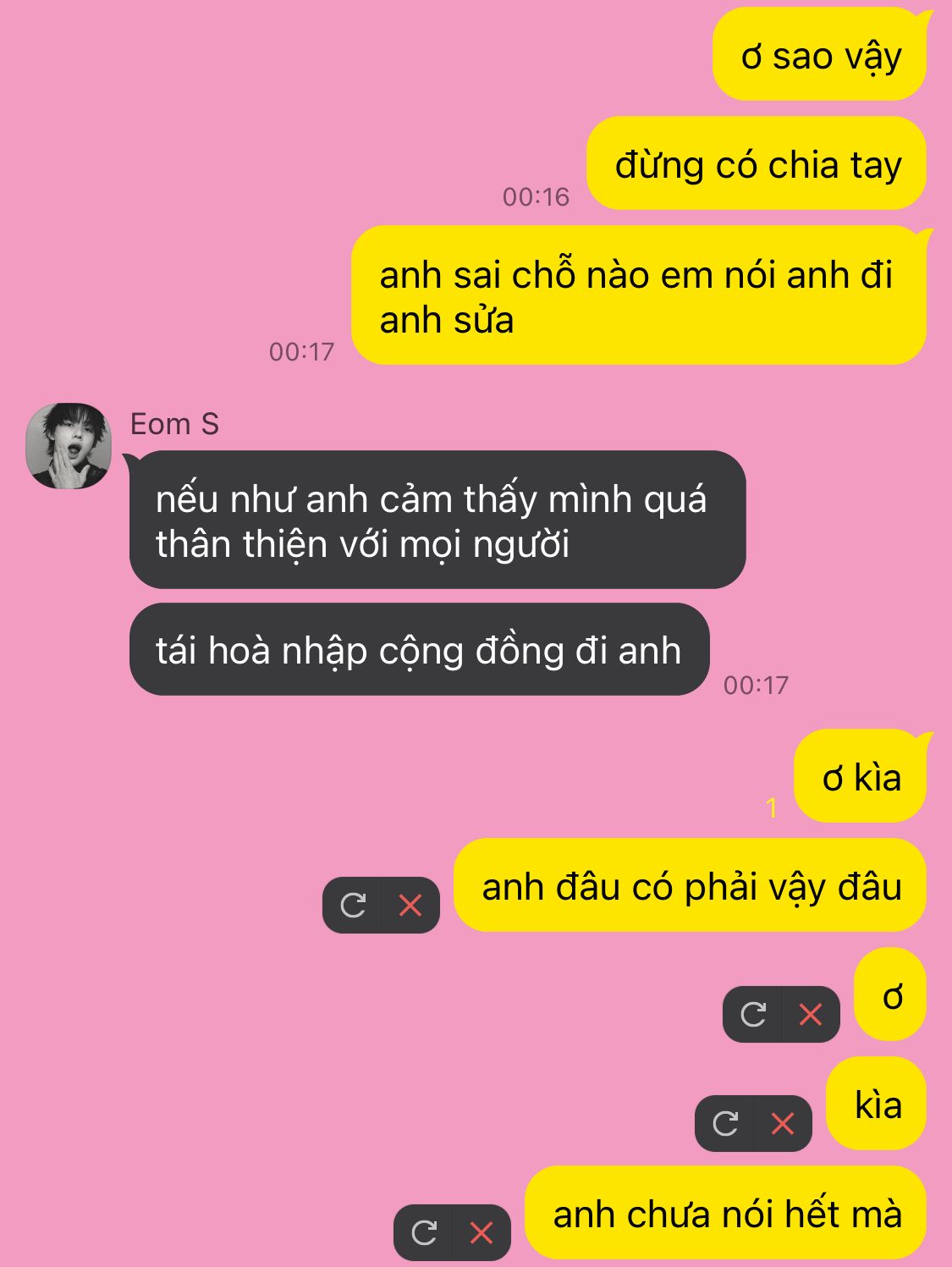The height and width of the screenshot is (1267, 952).
Task: Cancel the failed single 'ơ' message
Action: tap(812, 1014)
